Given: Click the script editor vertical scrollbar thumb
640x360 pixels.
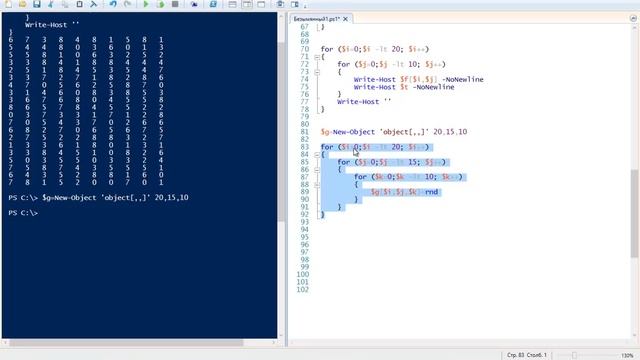Looking at the screenshot, I should click(x=634, y=213).
